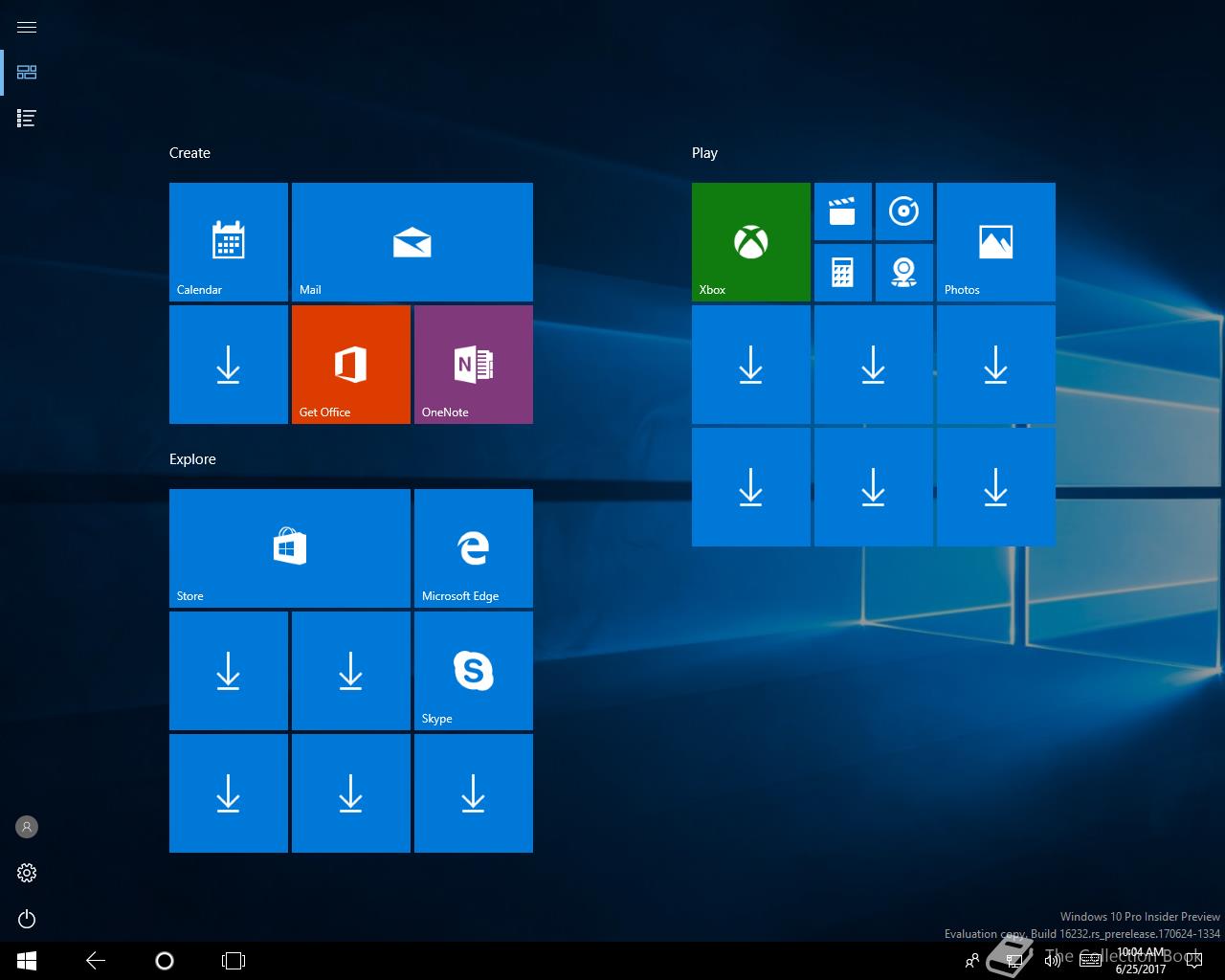This screenshot has width=1225, height=980.
Task: Click the download tile directly left of Skype
Action: [x=351, y=671]
